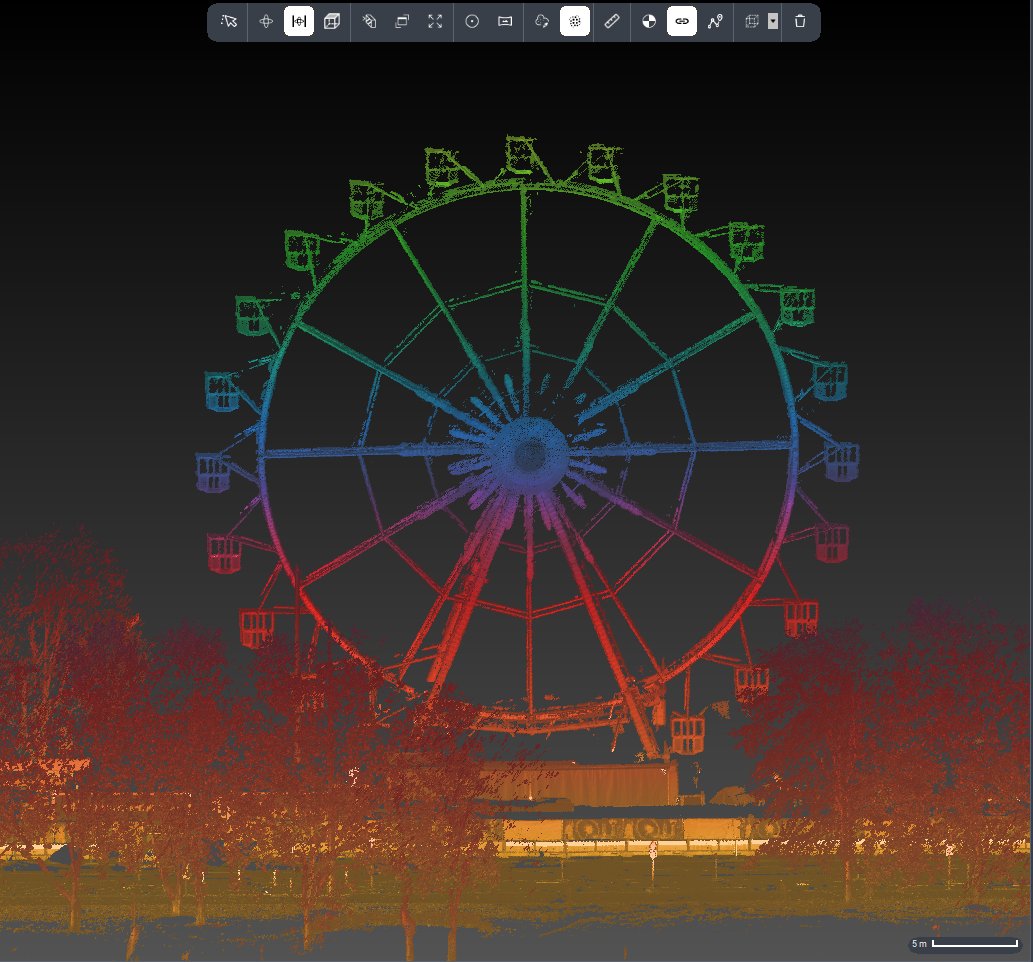Click the label placard icon
Screen dimensions: 1033x962
(505, 21)
